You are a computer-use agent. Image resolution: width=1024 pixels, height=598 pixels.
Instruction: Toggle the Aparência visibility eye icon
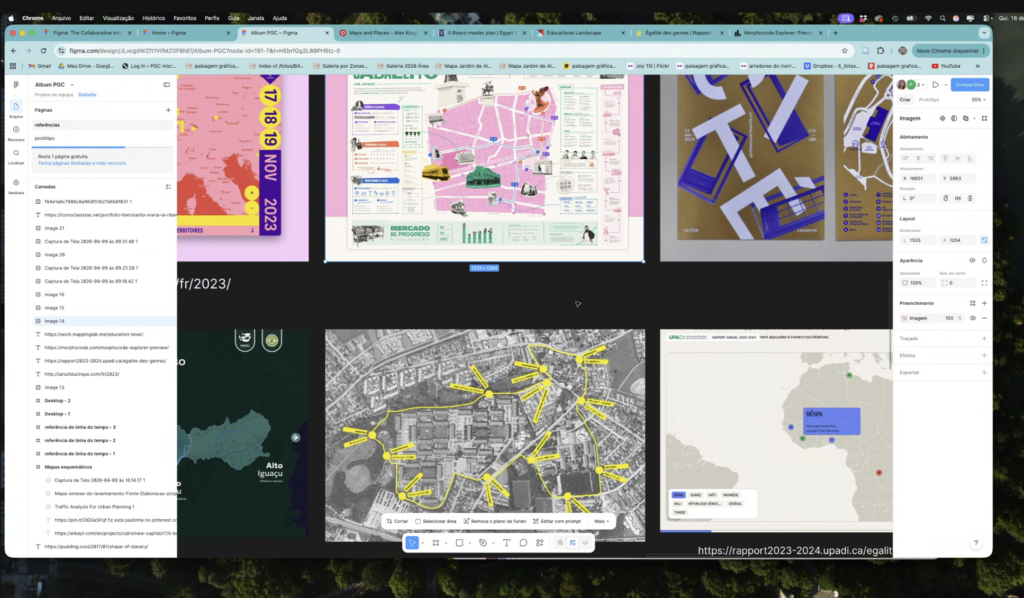pyautogui.click(x=972, y=260)
